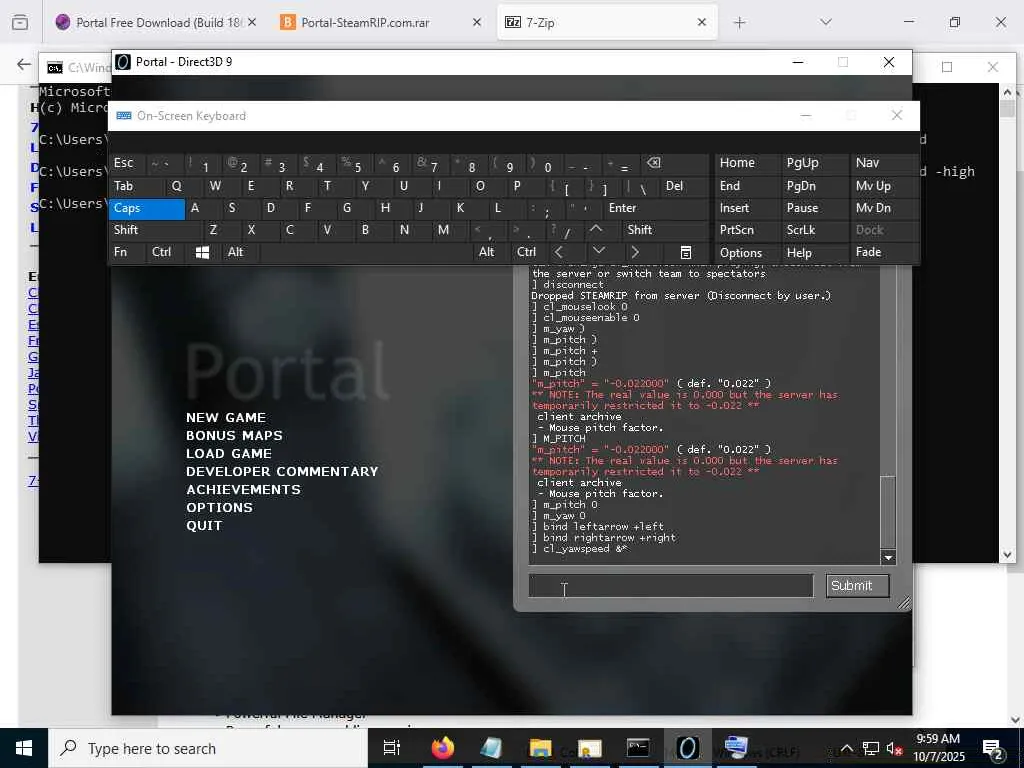Click the muted volume tray icon
The width and height of the screenshot is (1024, 768).
894,748
